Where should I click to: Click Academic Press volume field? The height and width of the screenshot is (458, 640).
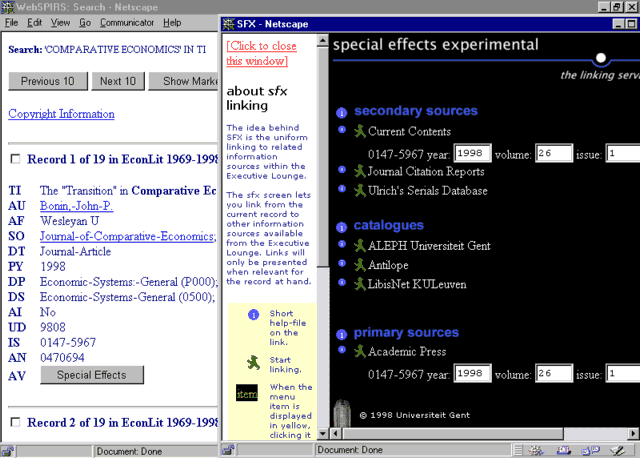click(x=554, y=373)
